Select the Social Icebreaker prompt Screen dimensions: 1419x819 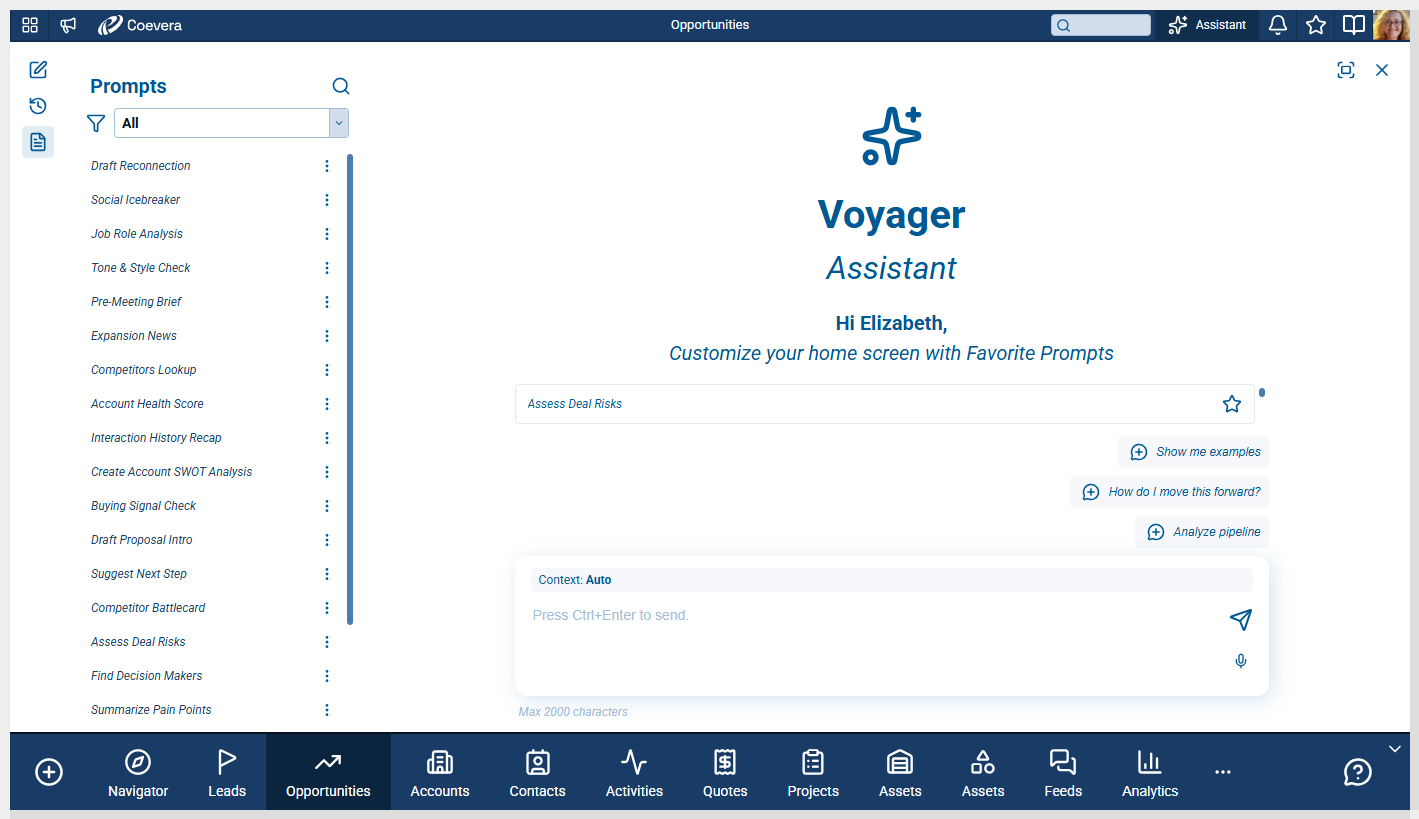tap(136, 200)
